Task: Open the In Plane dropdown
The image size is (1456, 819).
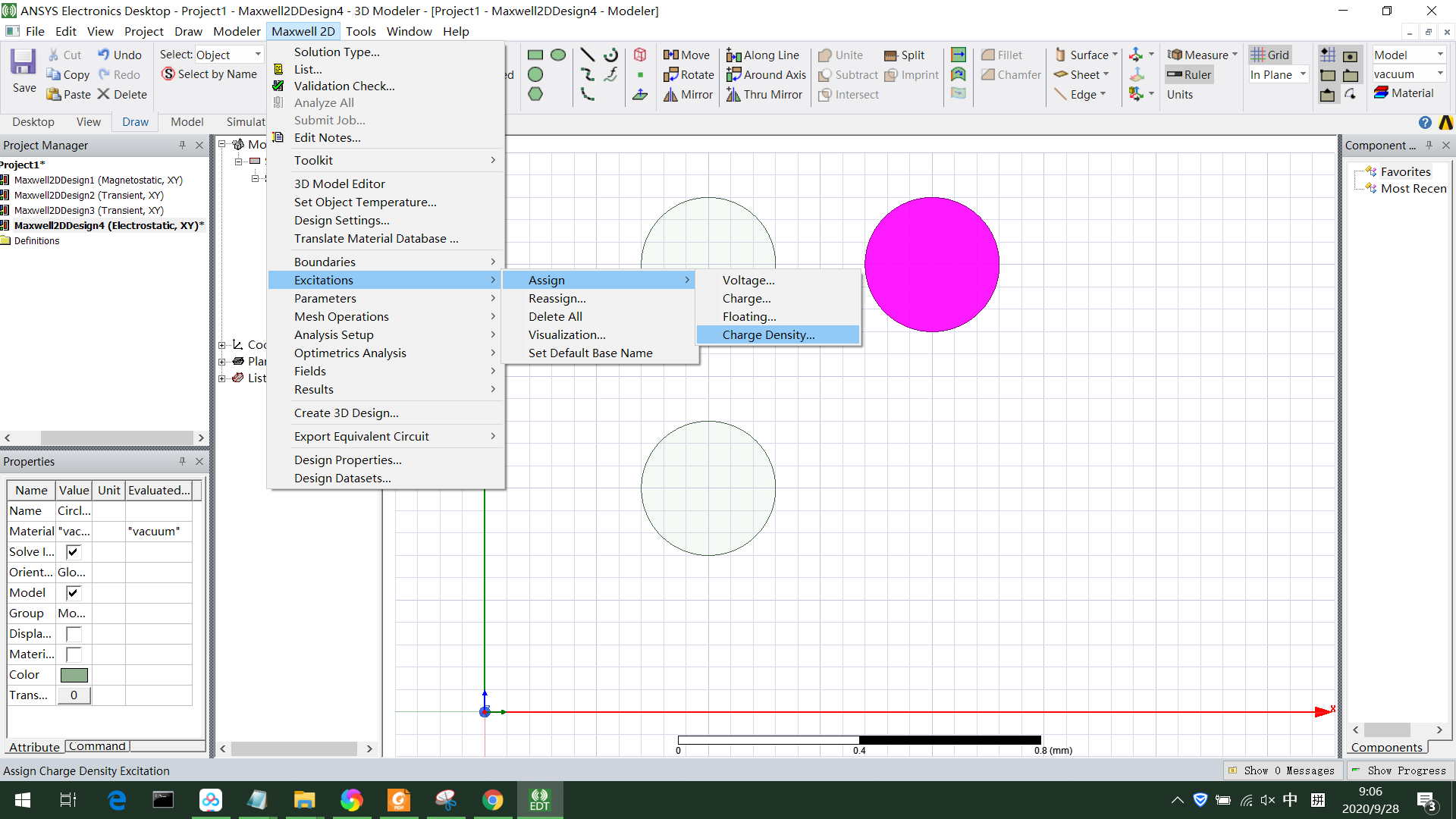Action: click(1278, 74)
